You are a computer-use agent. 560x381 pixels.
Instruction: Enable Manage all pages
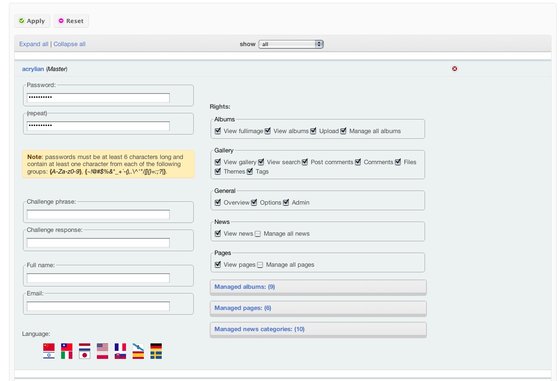pyautogui.click(x=260, y=265)
